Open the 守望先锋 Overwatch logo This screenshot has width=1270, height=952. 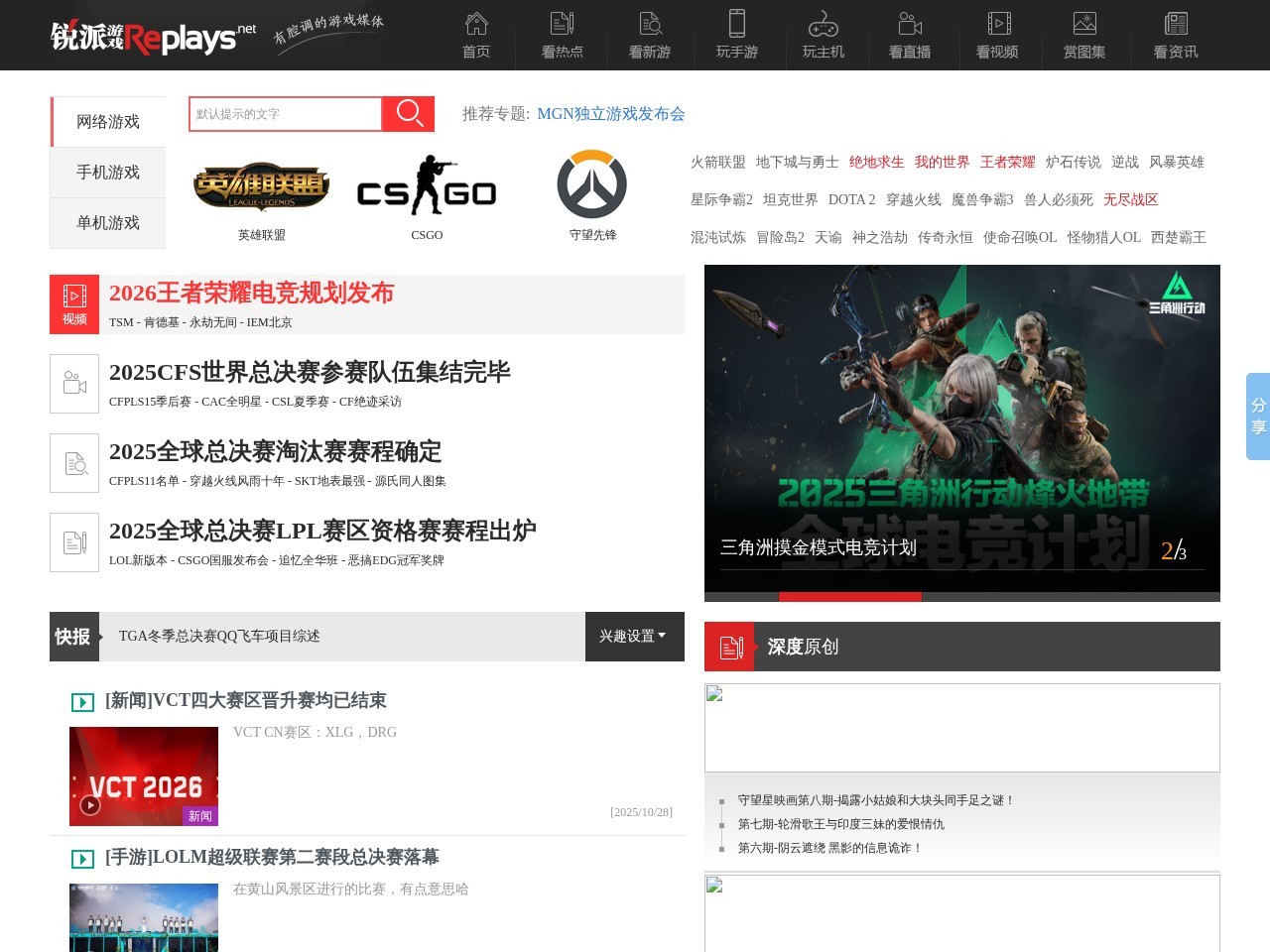tap(592, 184)
